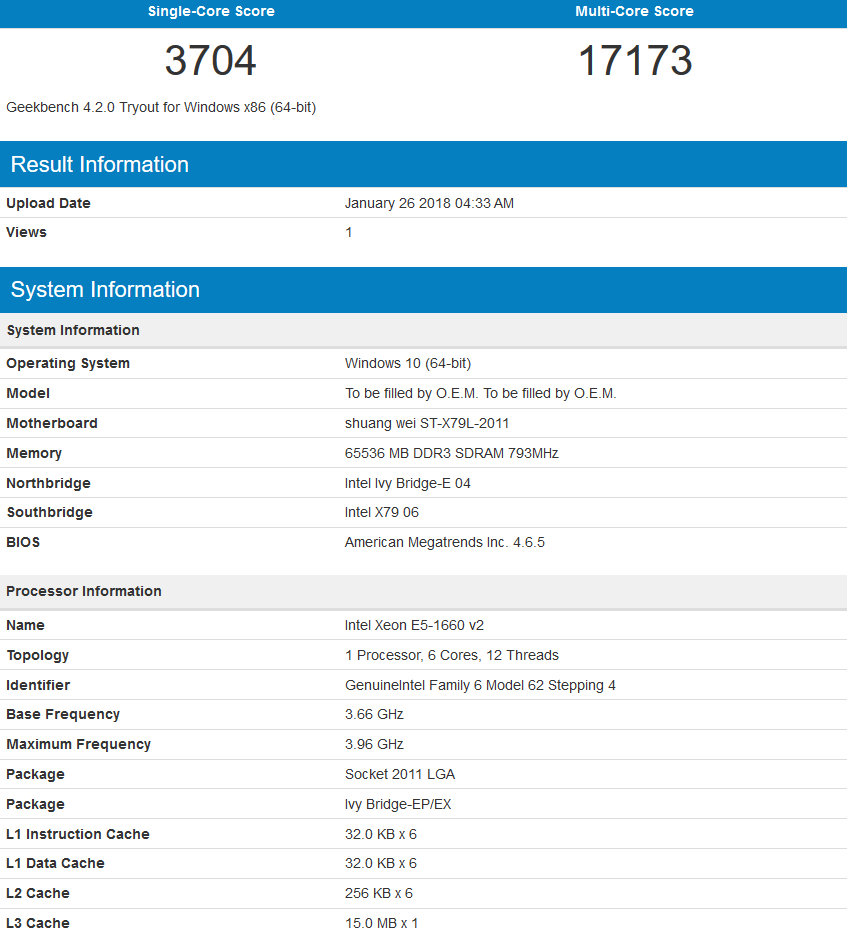This screenshot has width=850, height=934.
Task: Click the Geekbench 4.2.0 Tryout version text
Action: point(161,107)
